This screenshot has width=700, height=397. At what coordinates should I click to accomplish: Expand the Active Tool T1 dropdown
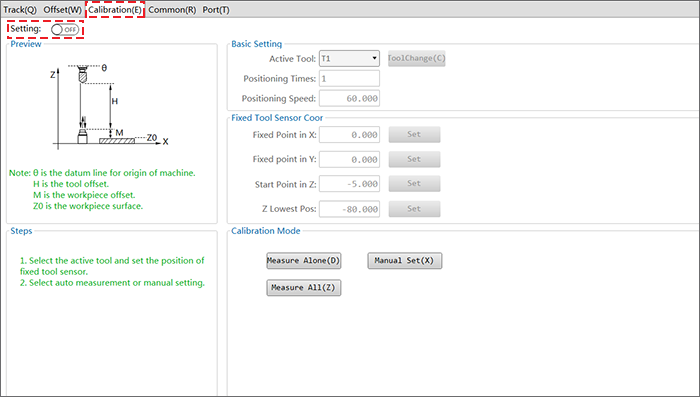(x=349, y=59)
